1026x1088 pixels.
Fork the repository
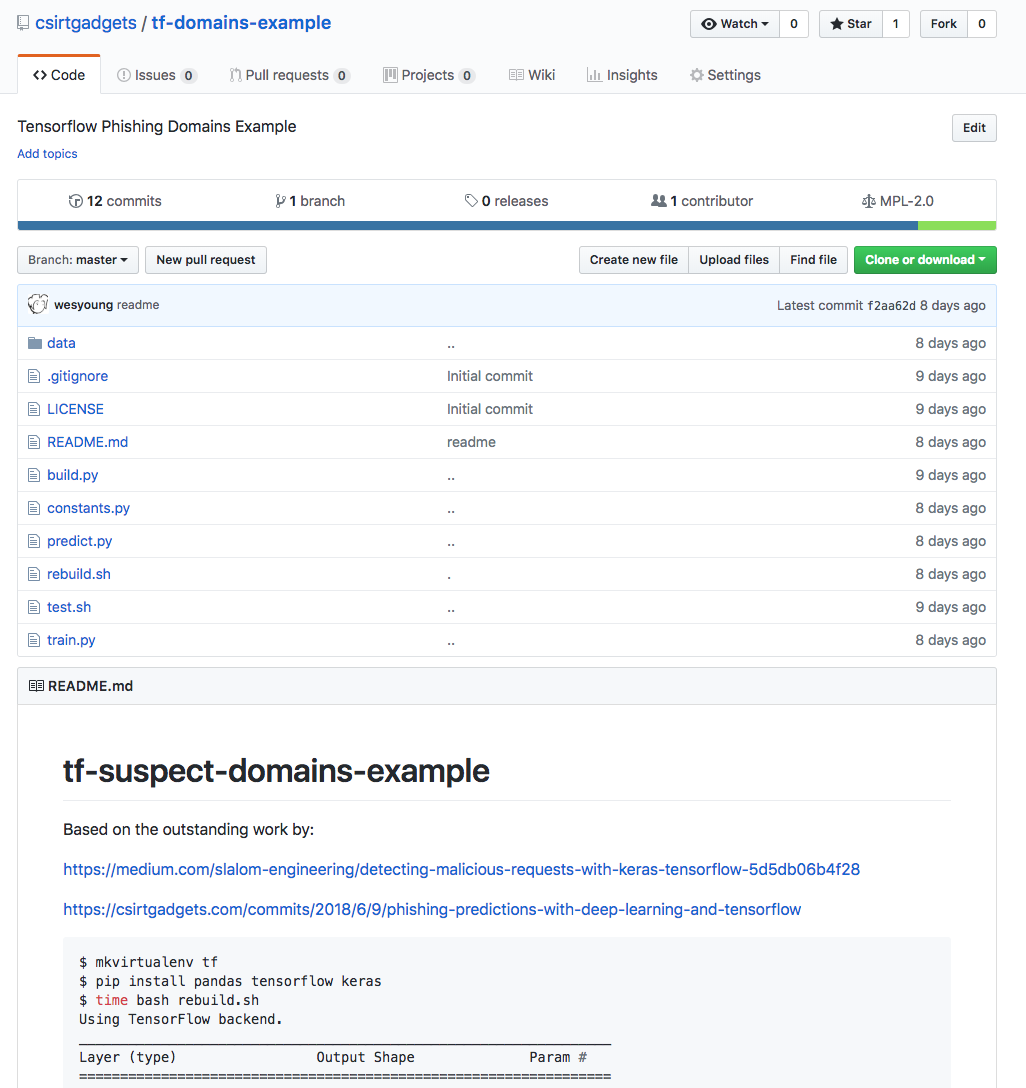pos(943,24)
